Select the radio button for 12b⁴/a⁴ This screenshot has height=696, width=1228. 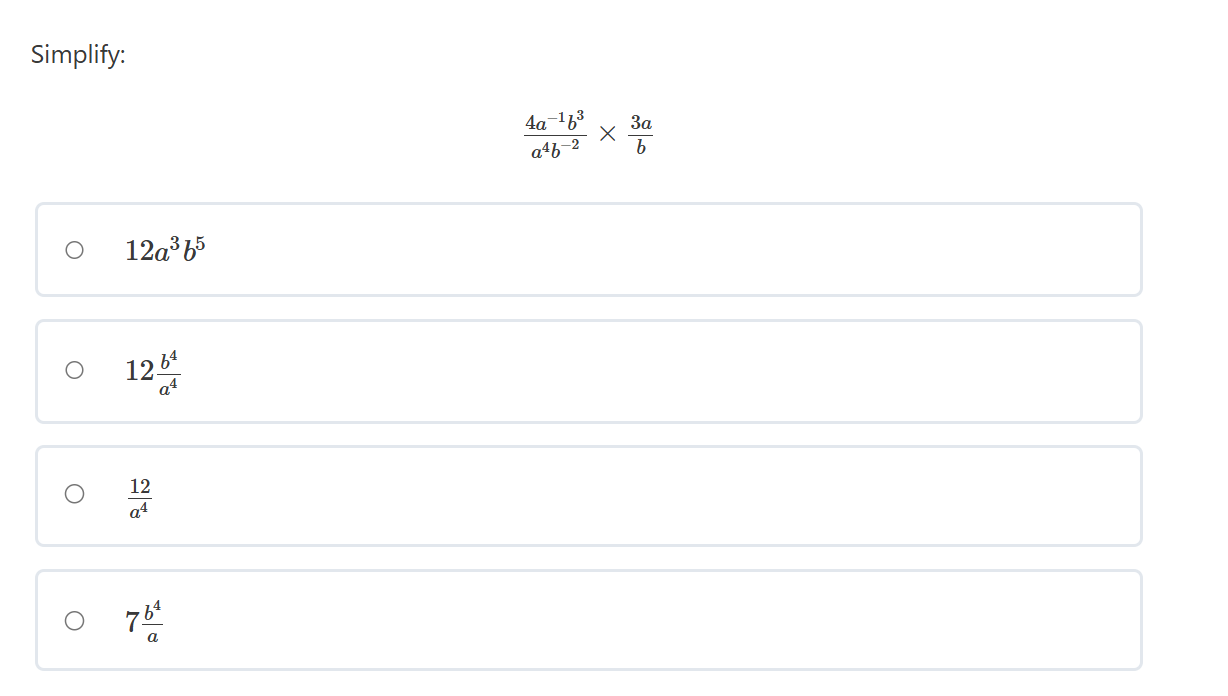[72, 371]
